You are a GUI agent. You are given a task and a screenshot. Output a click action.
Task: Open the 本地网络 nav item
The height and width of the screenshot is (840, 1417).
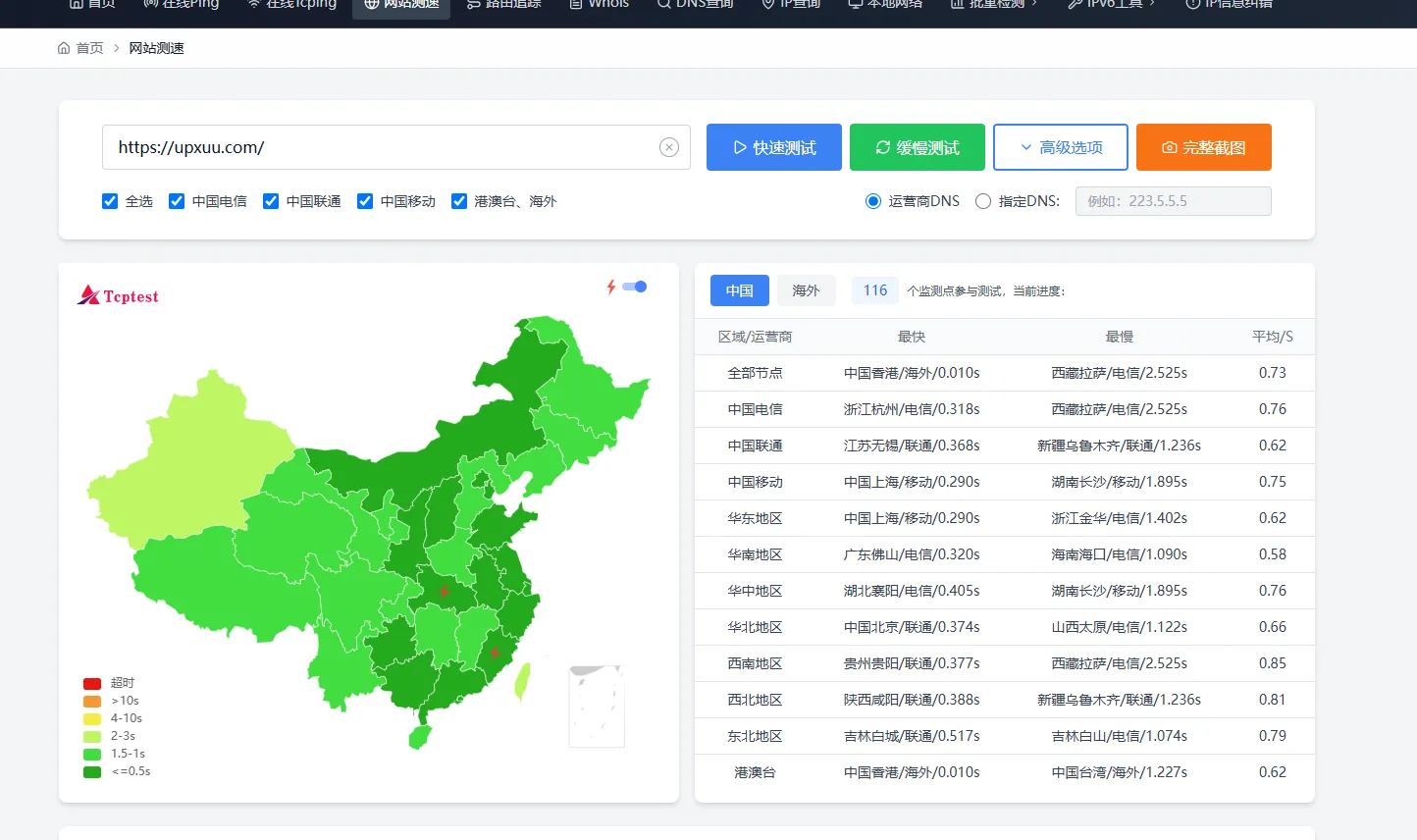885,4
